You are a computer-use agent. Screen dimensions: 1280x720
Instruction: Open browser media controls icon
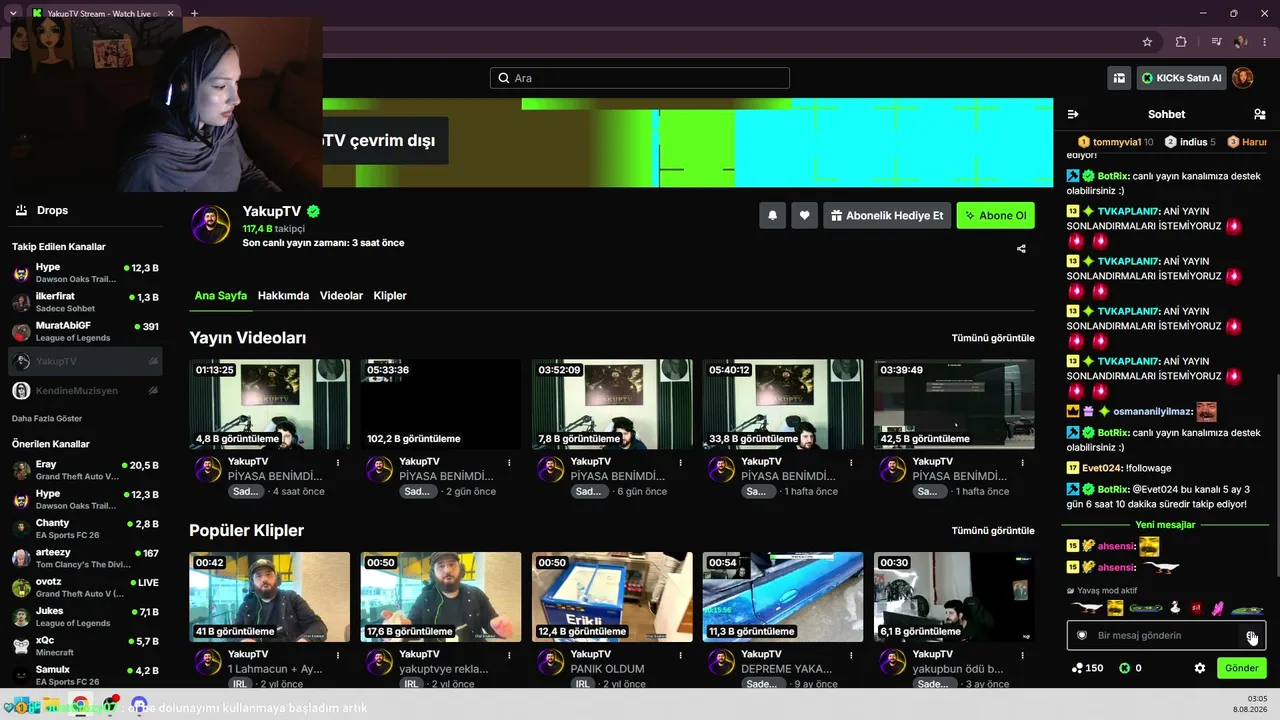coord(1216,42)
